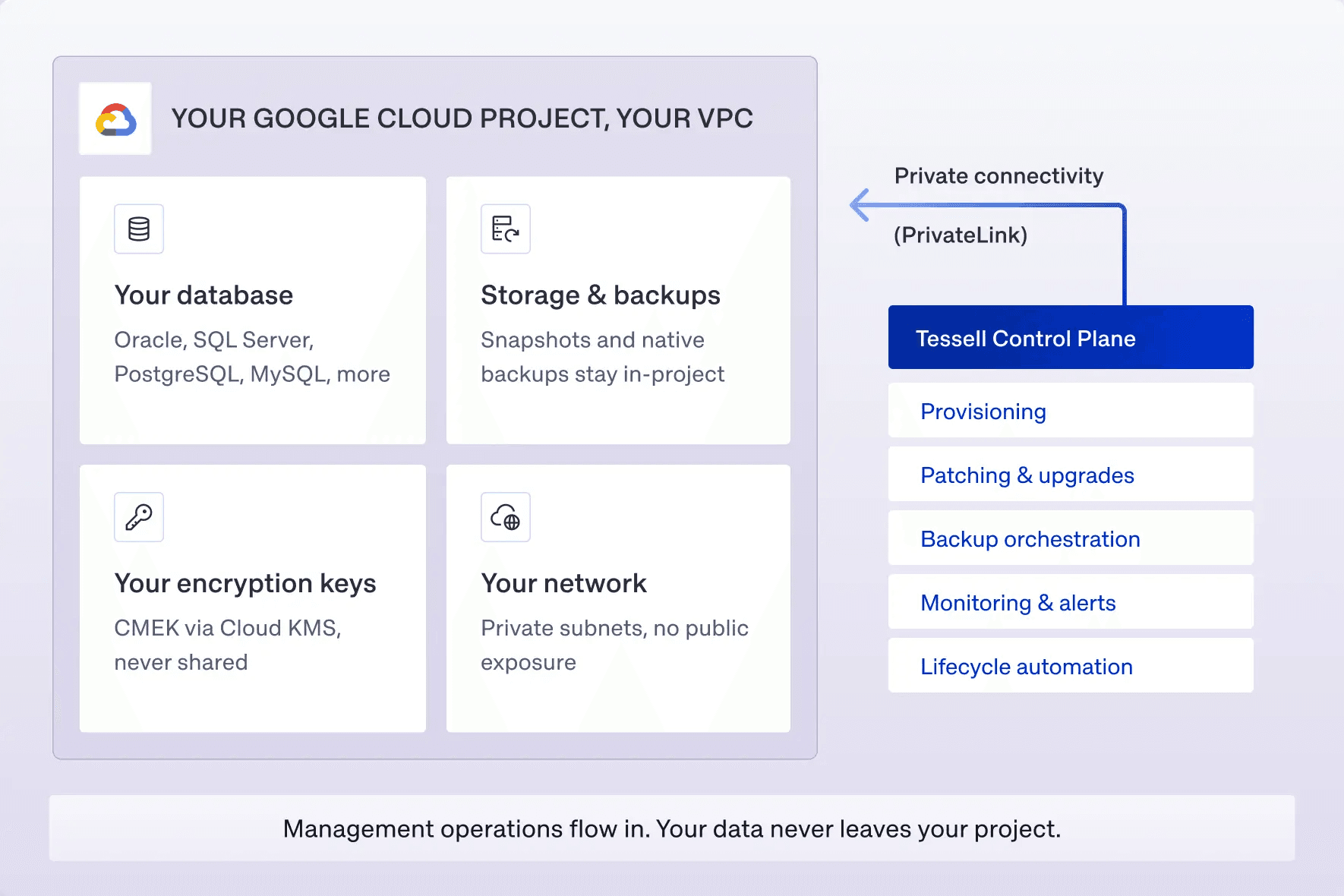Click the Your encryption keys heading
The width and height of the screenshot is (1344, 896).
[245, 584]
